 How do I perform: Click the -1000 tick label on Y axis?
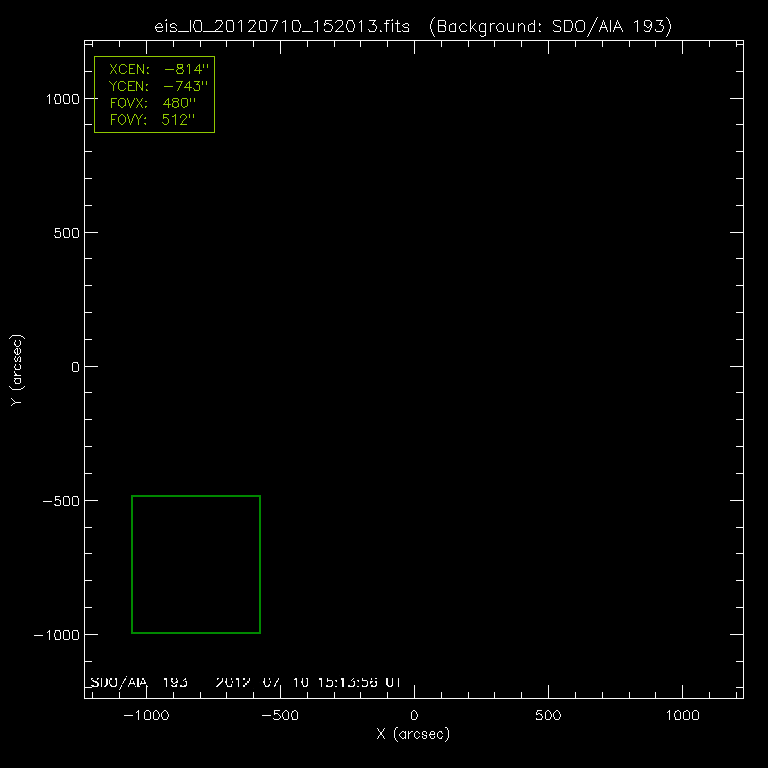54,635
